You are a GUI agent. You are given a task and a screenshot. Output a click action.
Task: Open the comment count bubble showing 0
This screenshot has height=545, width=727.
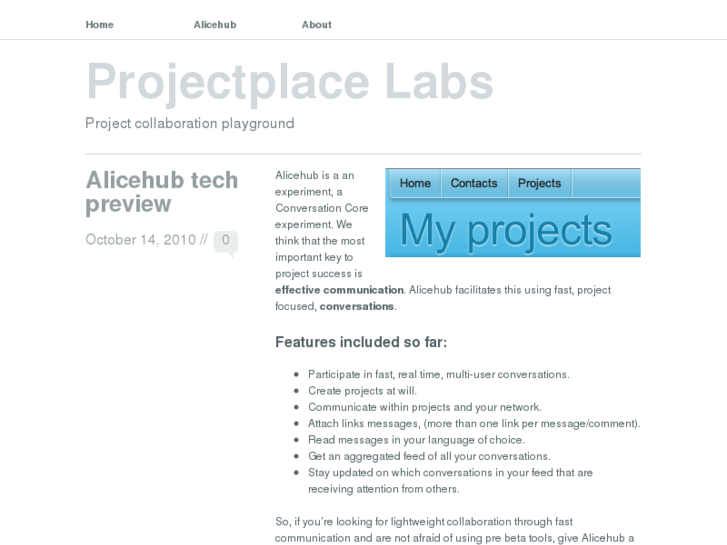click(226, 240)
